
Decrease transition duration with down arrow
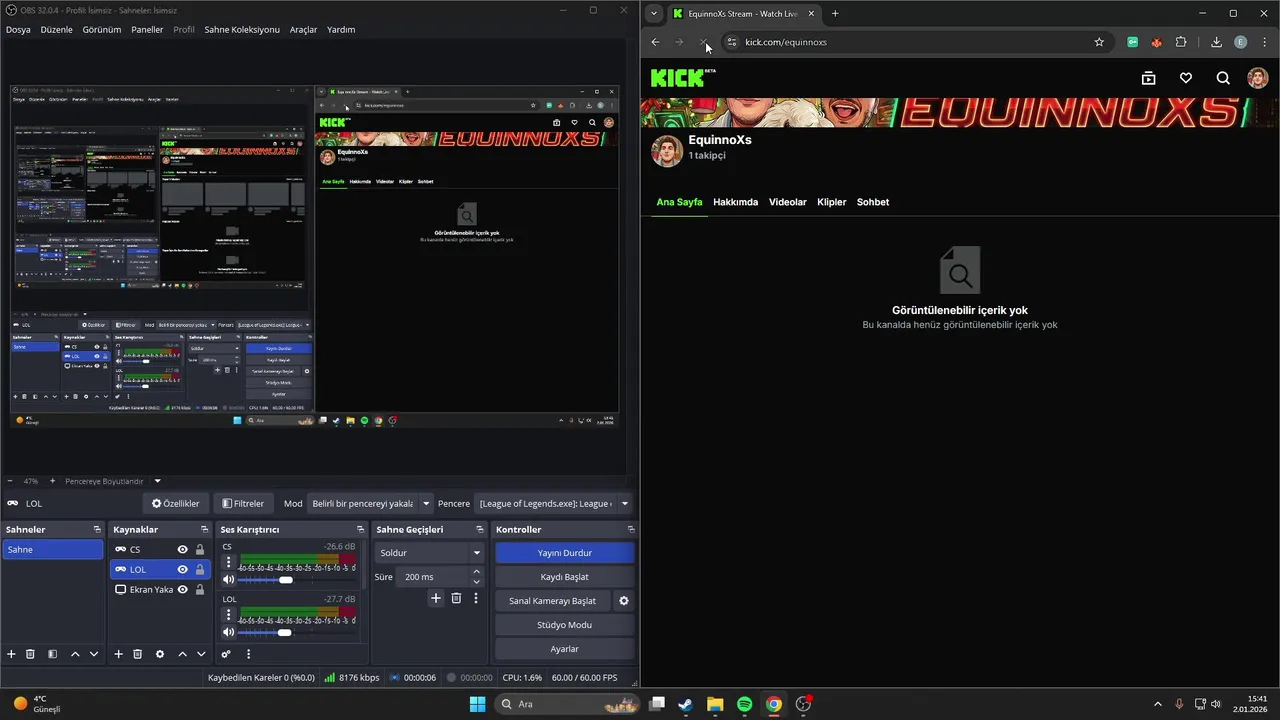pos(476,582)
